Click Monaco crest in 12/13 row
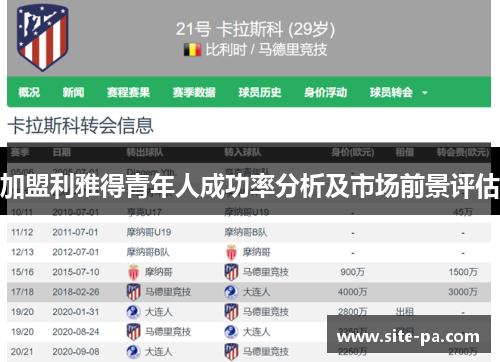 231,252
